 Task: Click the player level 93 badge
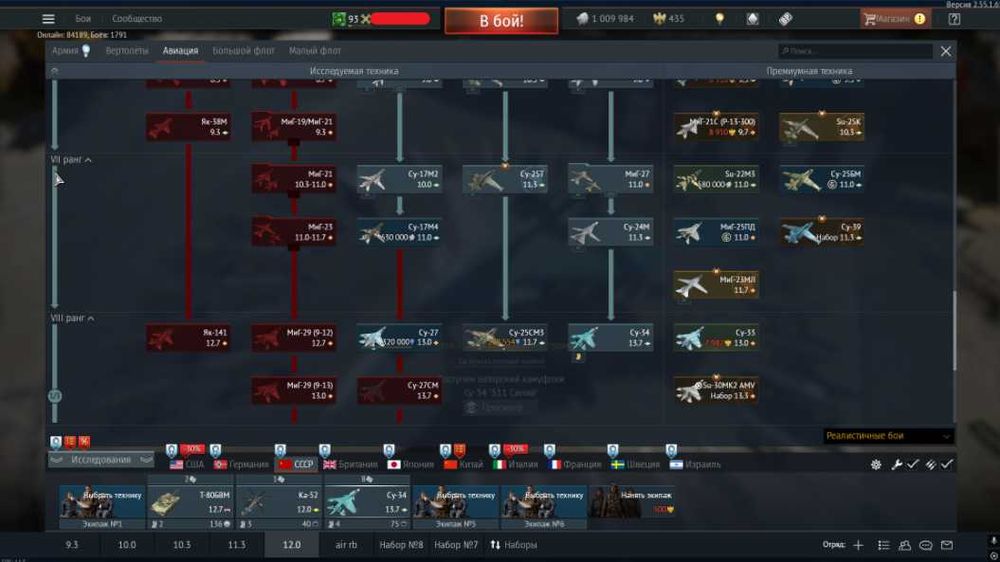(x=345, y=18)
